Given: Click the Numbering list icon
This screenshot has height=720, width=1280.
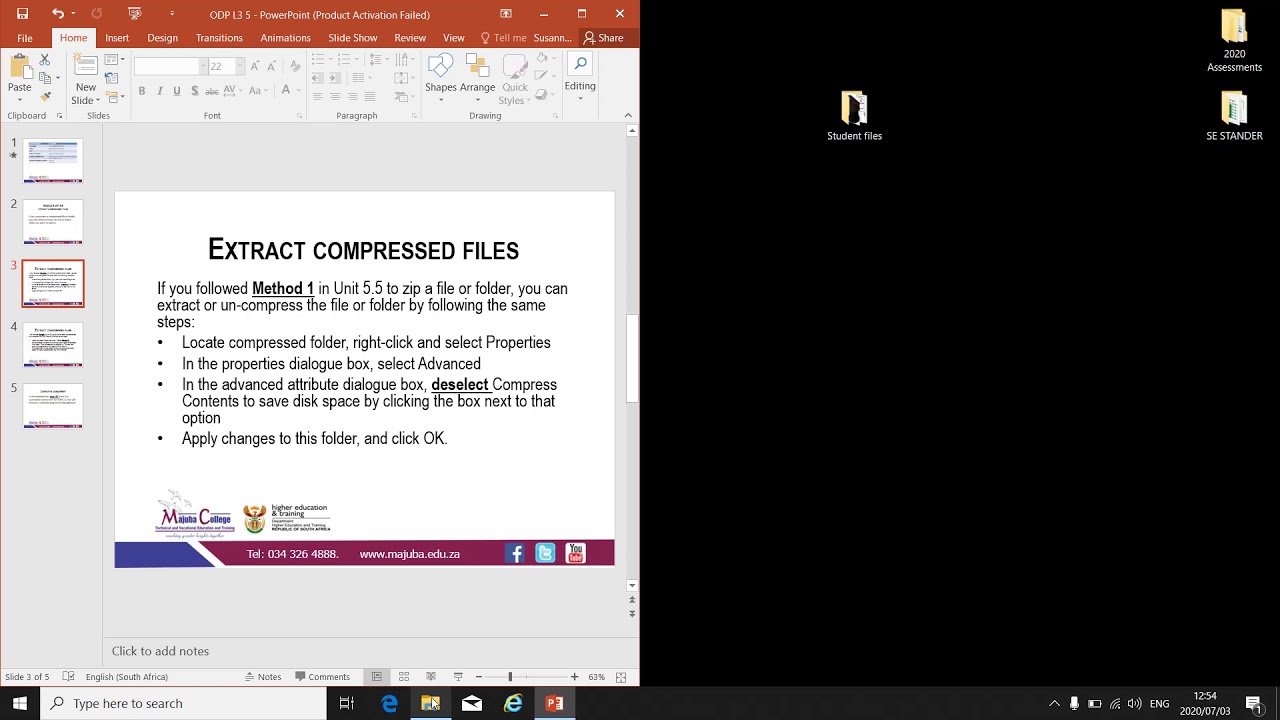Looking at the screenshot, I should pyautogui.click(x=346, y=61).
